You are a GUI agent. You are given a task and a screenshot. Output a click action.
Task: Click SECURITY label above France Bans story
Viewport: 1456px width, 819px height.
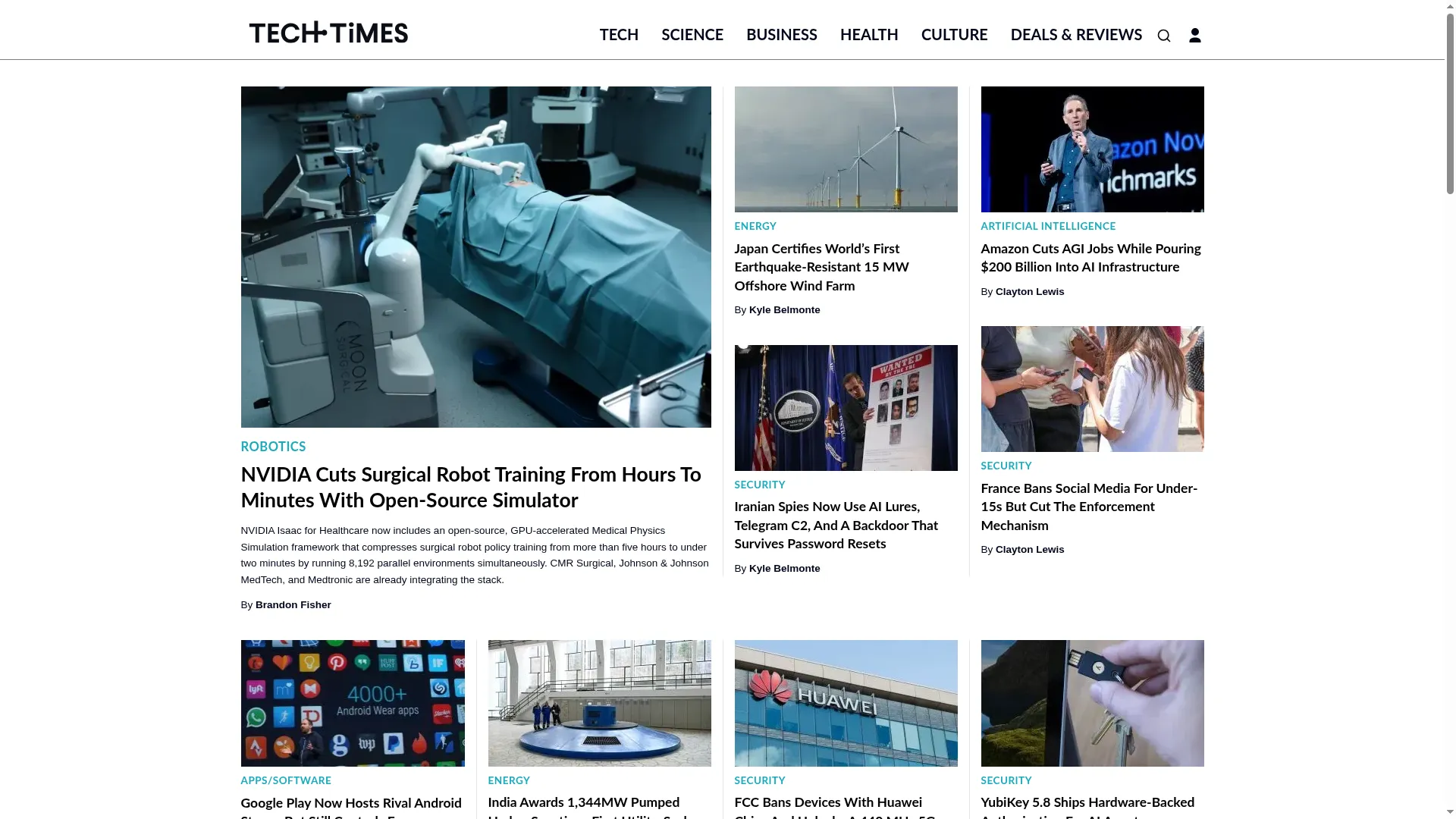pos(1006,466)
